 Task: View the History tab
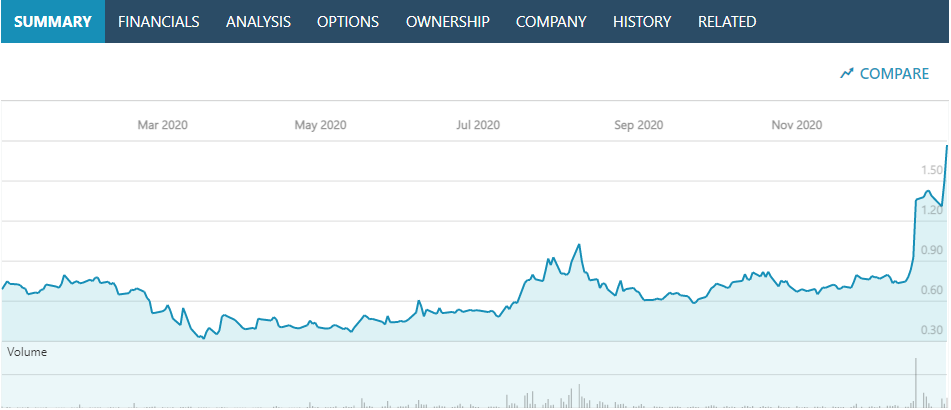point(642,22)
